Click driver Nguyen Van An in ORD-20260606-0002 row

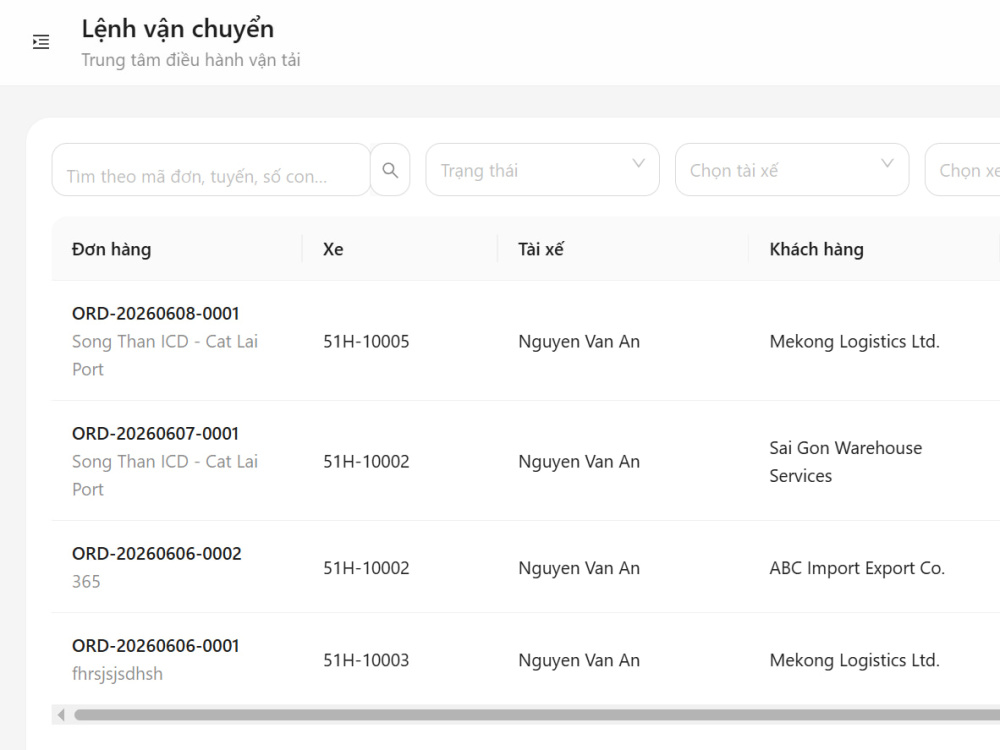[579, 568]
